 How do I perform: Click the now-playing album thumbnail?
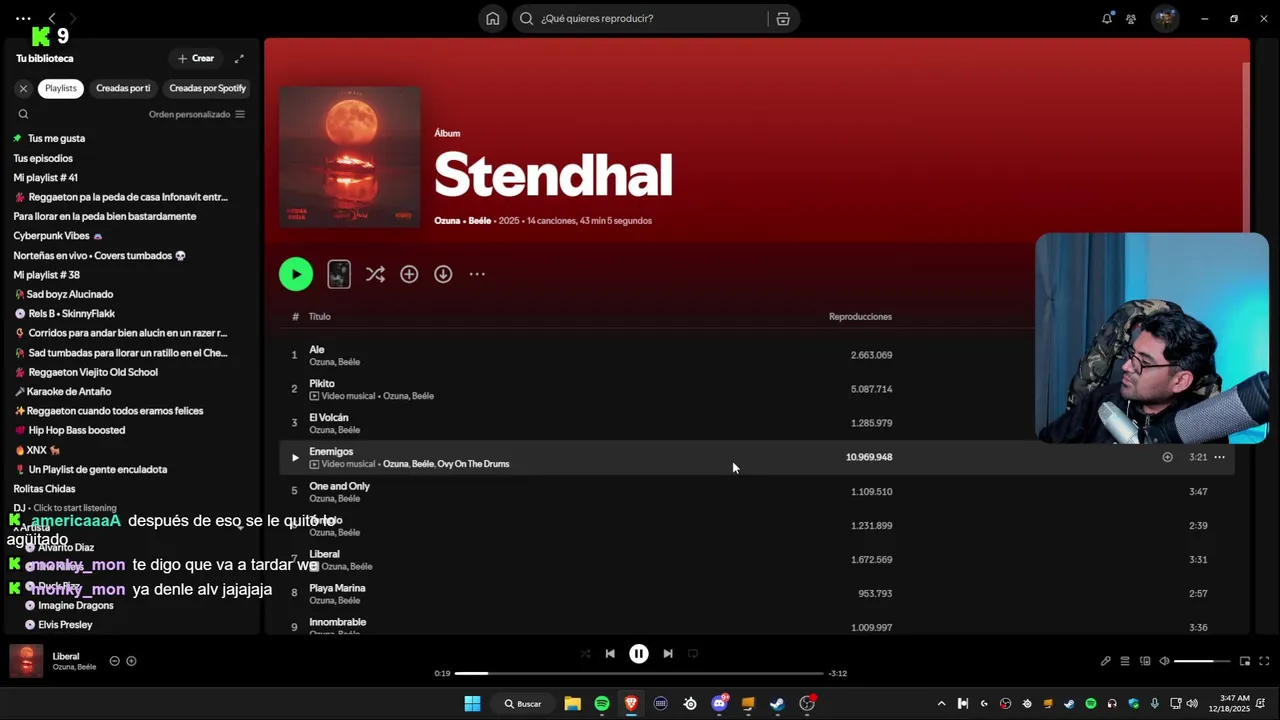point(26,661)
